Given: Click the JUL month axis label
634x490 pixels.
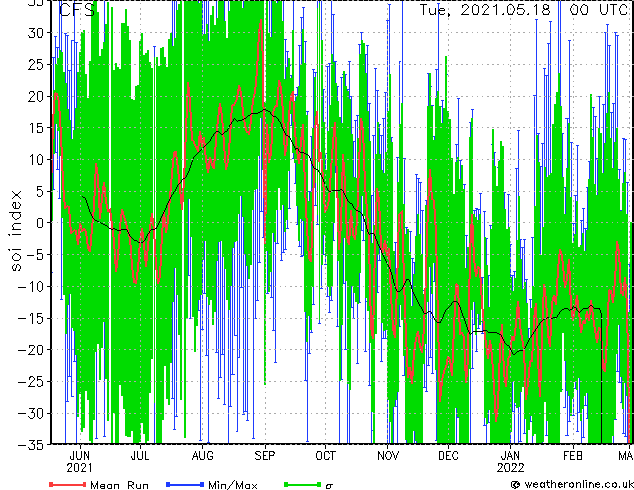Looking at the screenshot, I should click(x=140, y=456).
